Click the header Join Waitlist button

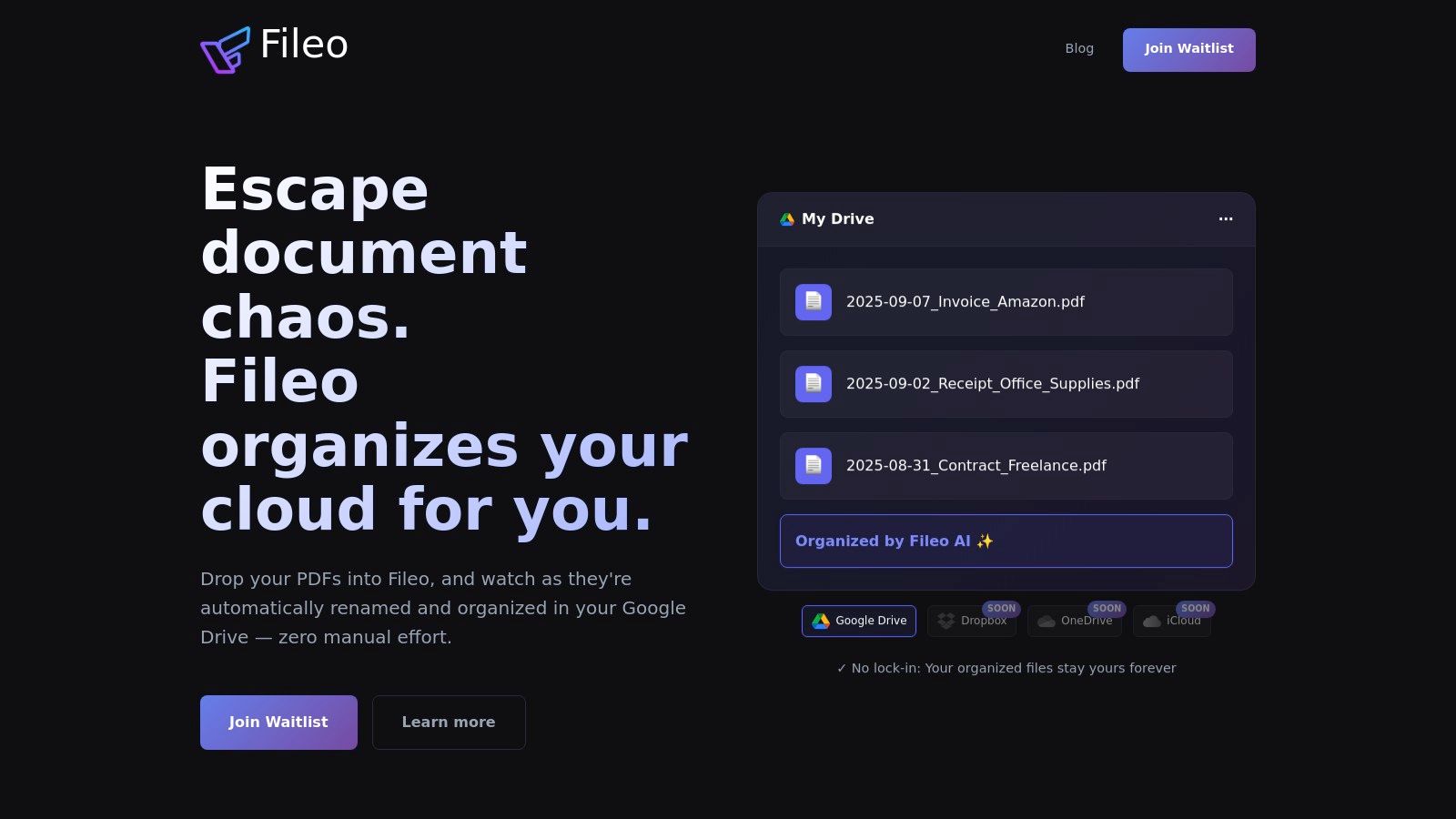point(1189,50)
